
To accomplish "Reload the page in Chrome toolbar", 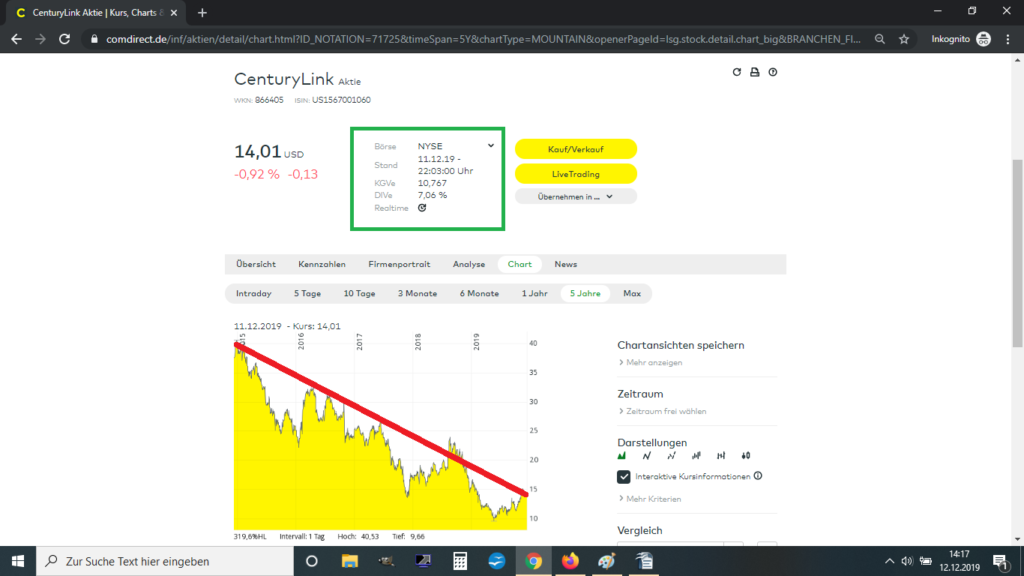I will [x=64, y=39].
